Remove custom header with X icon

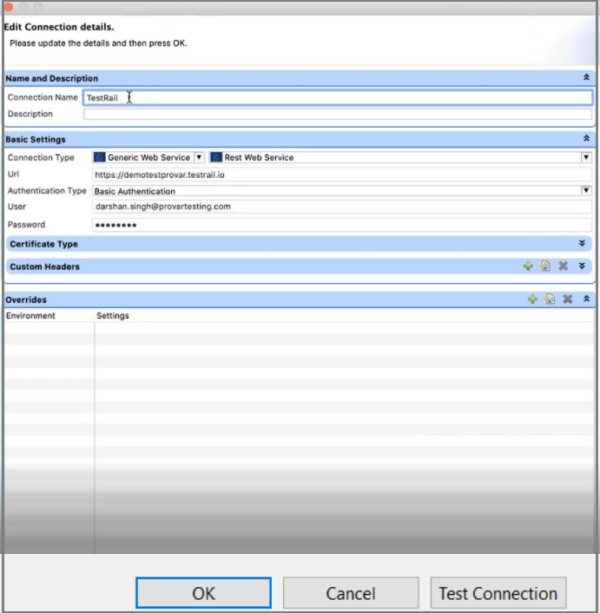pyautogui.click(x=563, y=266)
